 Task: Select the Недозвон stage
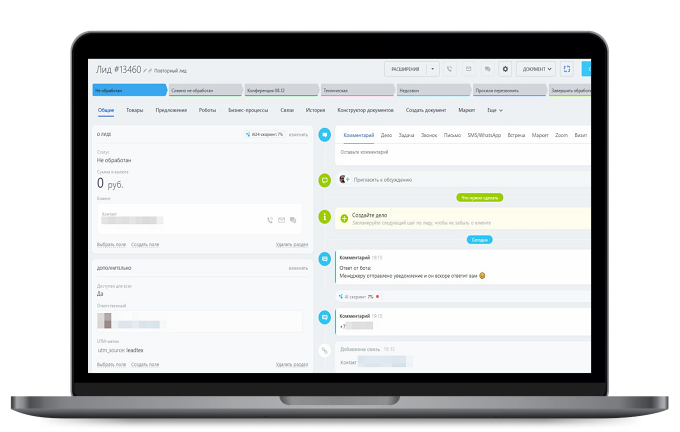[434, 90]
